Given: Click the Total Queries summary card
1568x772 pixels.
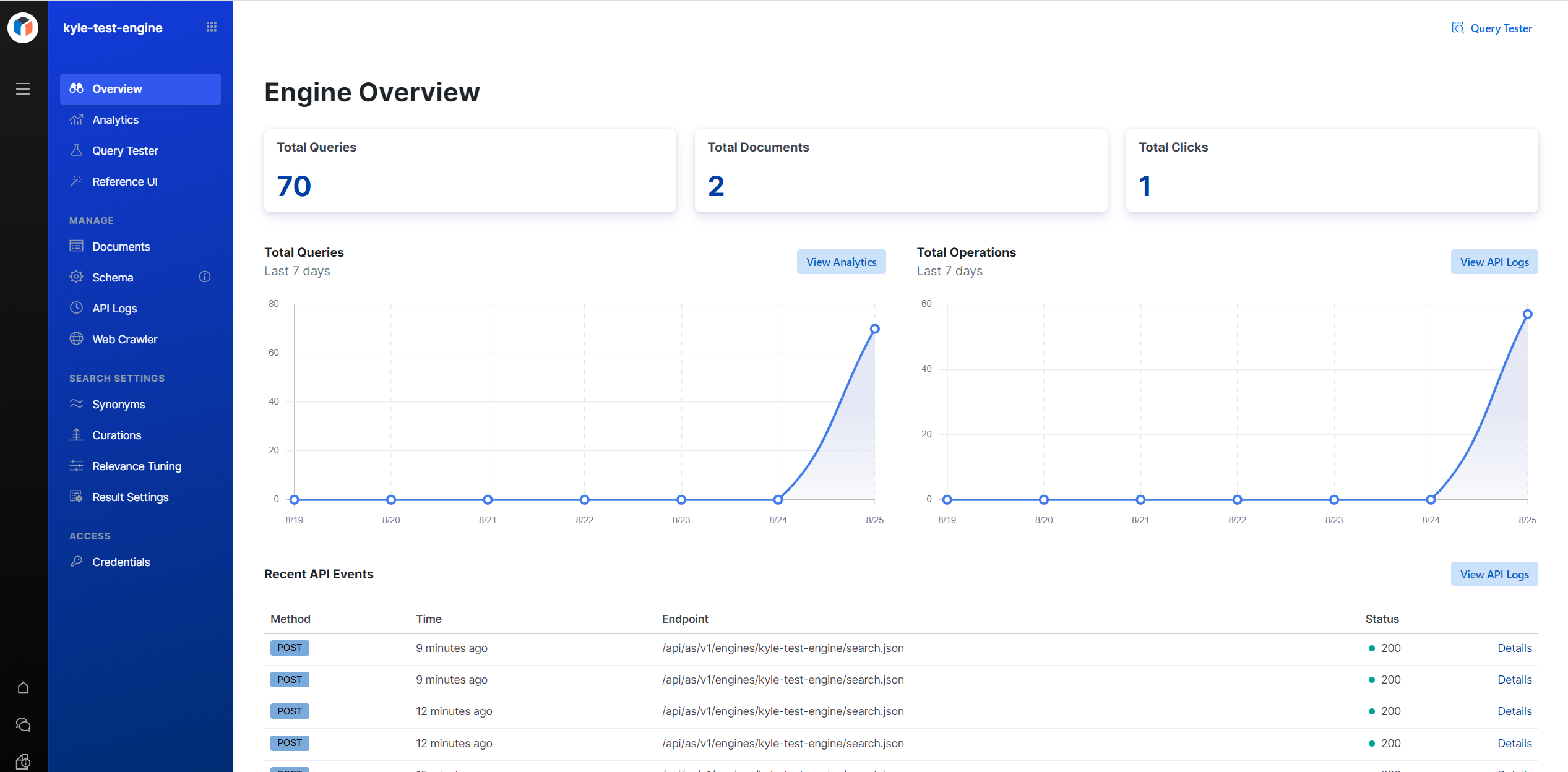Looking at the screenshot, I should pyautogui.click(x=470, y=170).
